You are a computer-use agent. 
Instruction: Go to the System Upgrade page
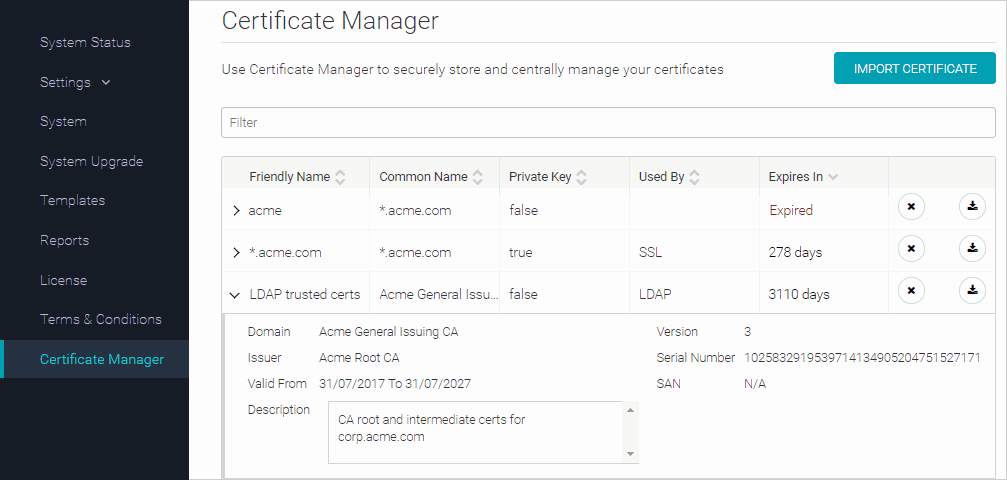pyautogui.click(x=91, y=161)
